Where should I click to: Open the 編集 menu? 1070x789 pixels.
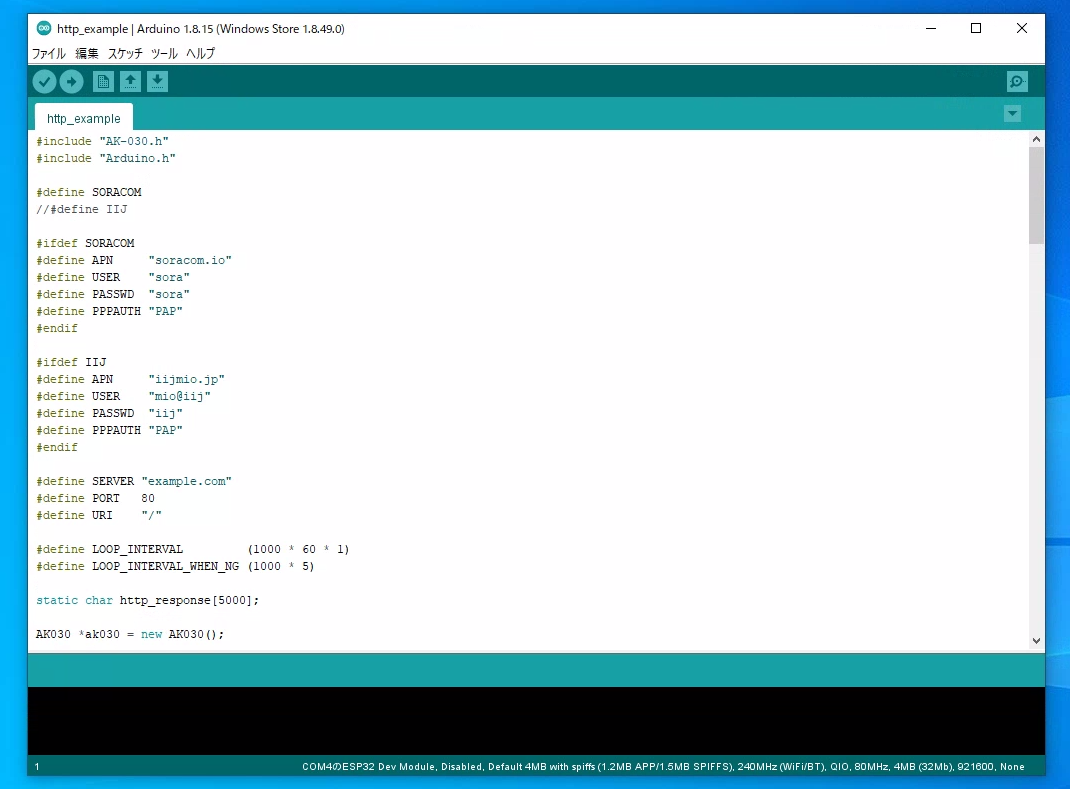click(x=87, y=53)
